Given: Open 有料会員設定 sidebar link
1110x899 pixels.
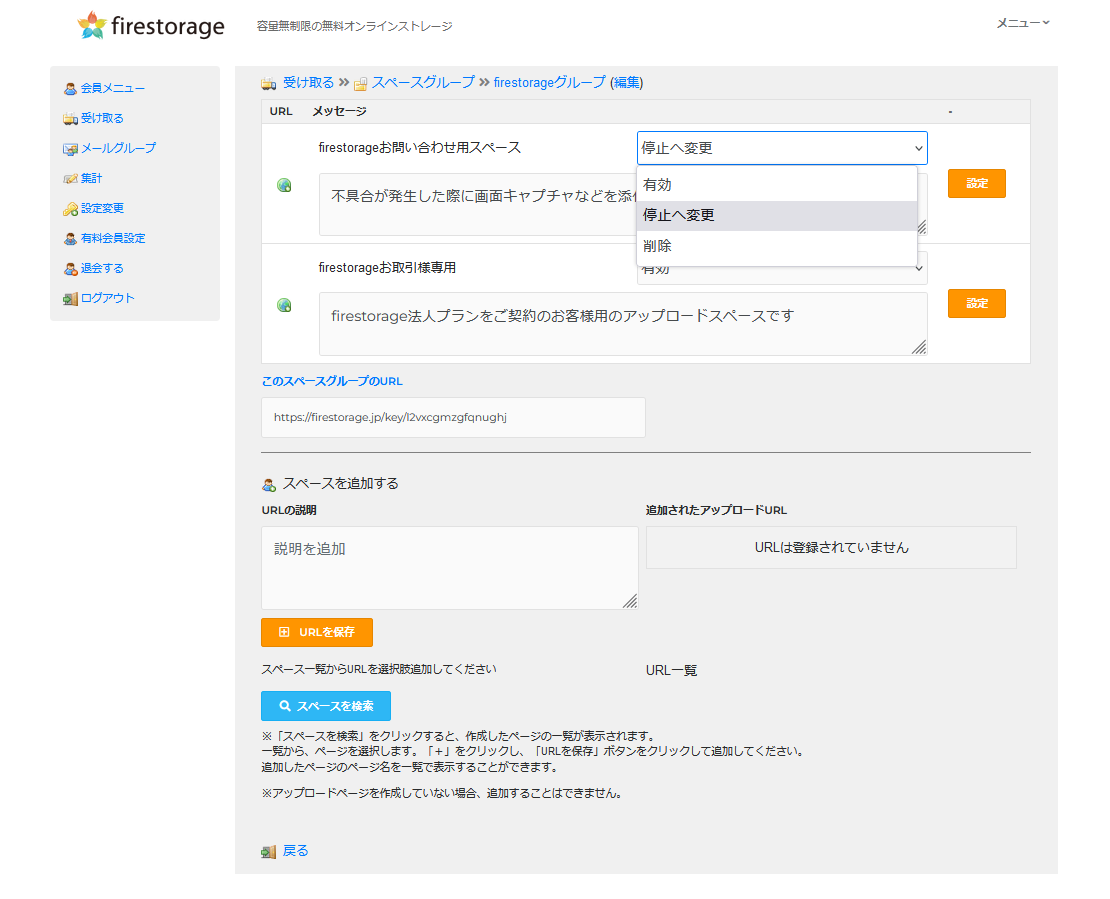Looking at the screenshot, I should point(113,239).
